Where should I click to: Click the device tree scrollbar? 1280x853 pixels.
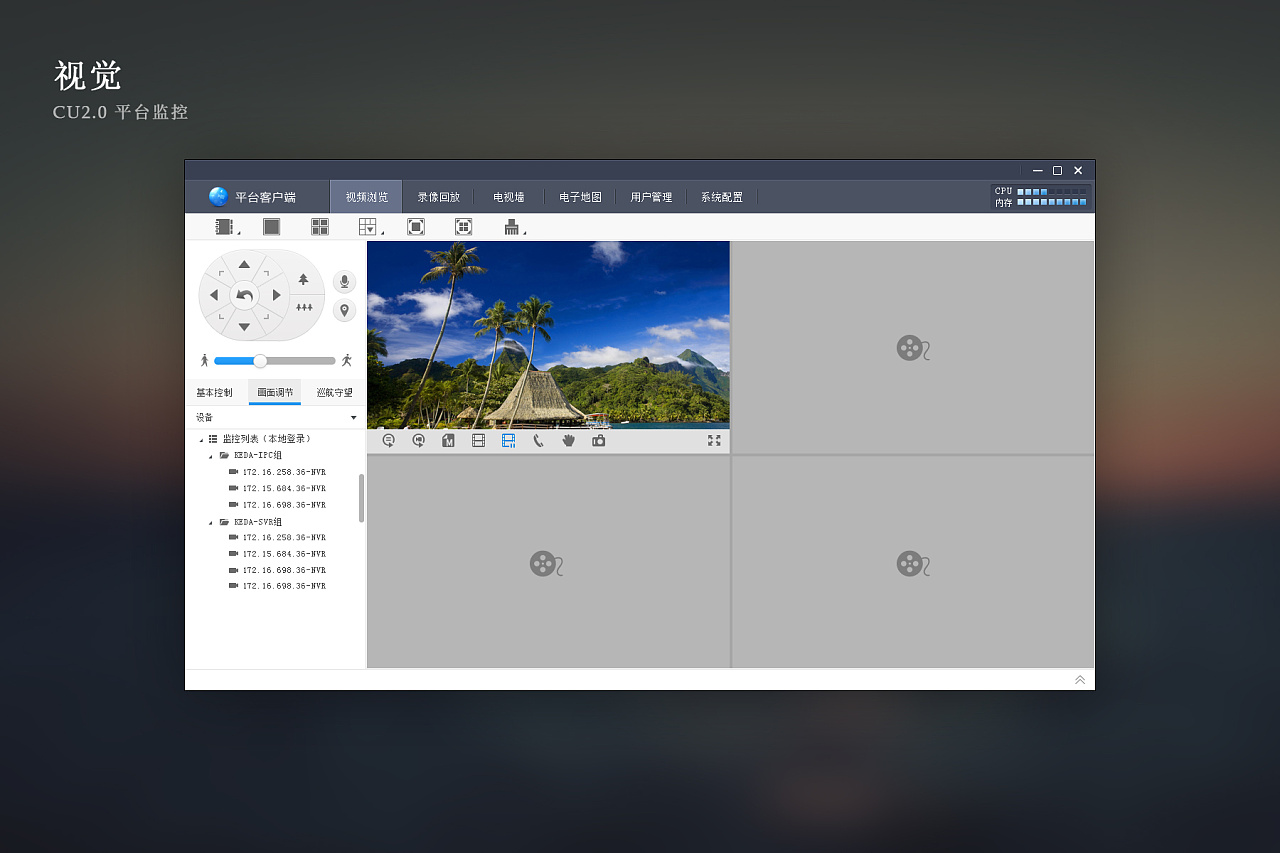pos(361,498)
